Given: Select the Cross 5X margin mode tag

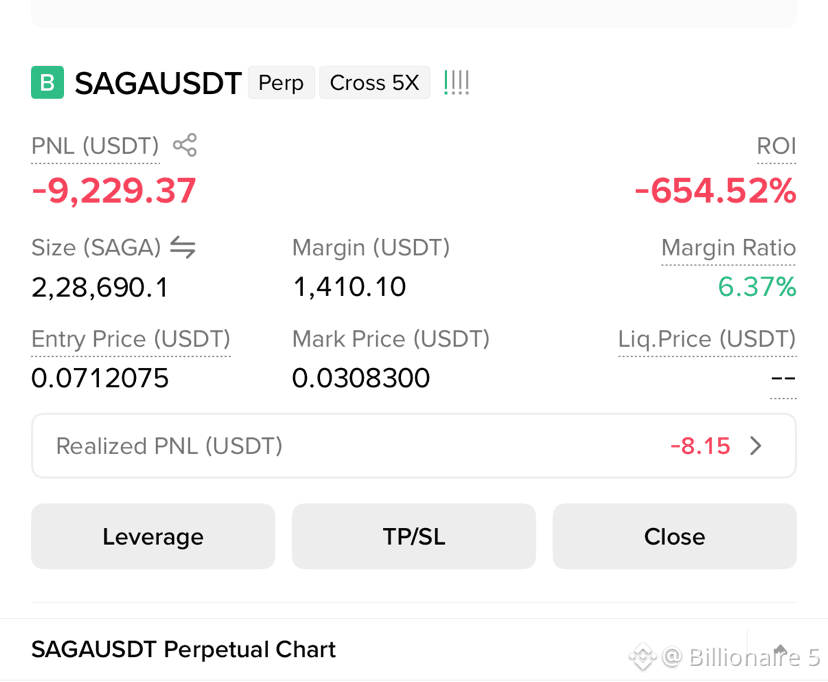Looking at the screenshot, I should click(x=374, y=82).
